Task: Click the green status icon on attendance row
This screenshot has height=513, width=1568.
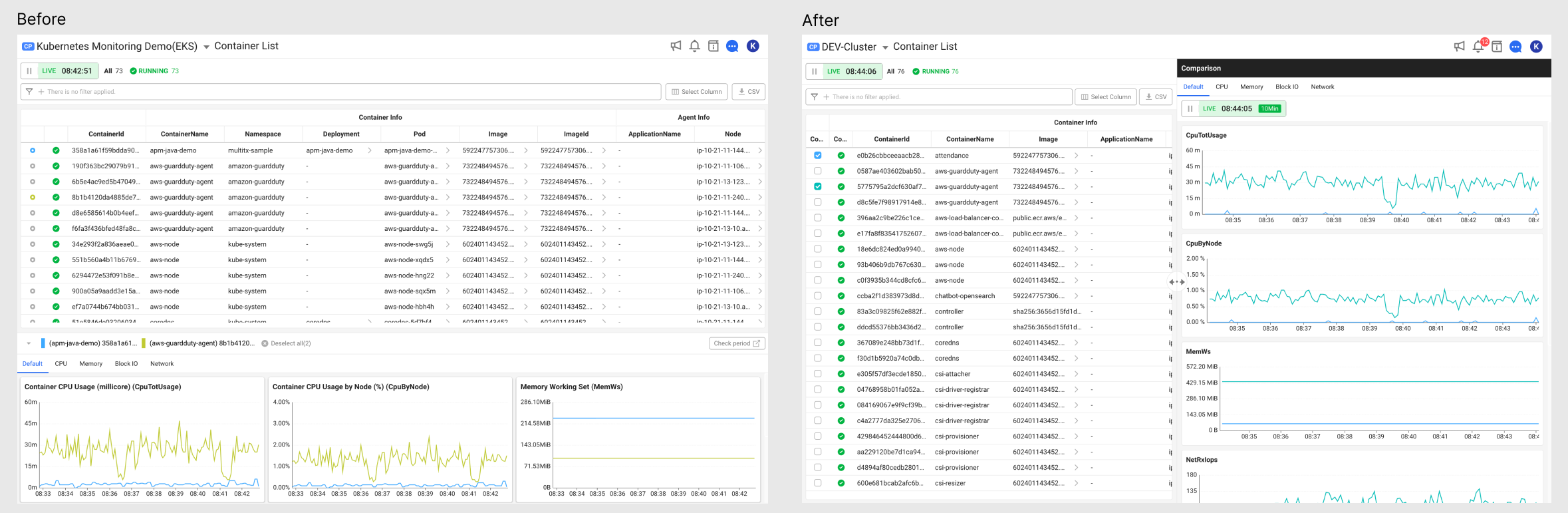Action: click(841, 156)
